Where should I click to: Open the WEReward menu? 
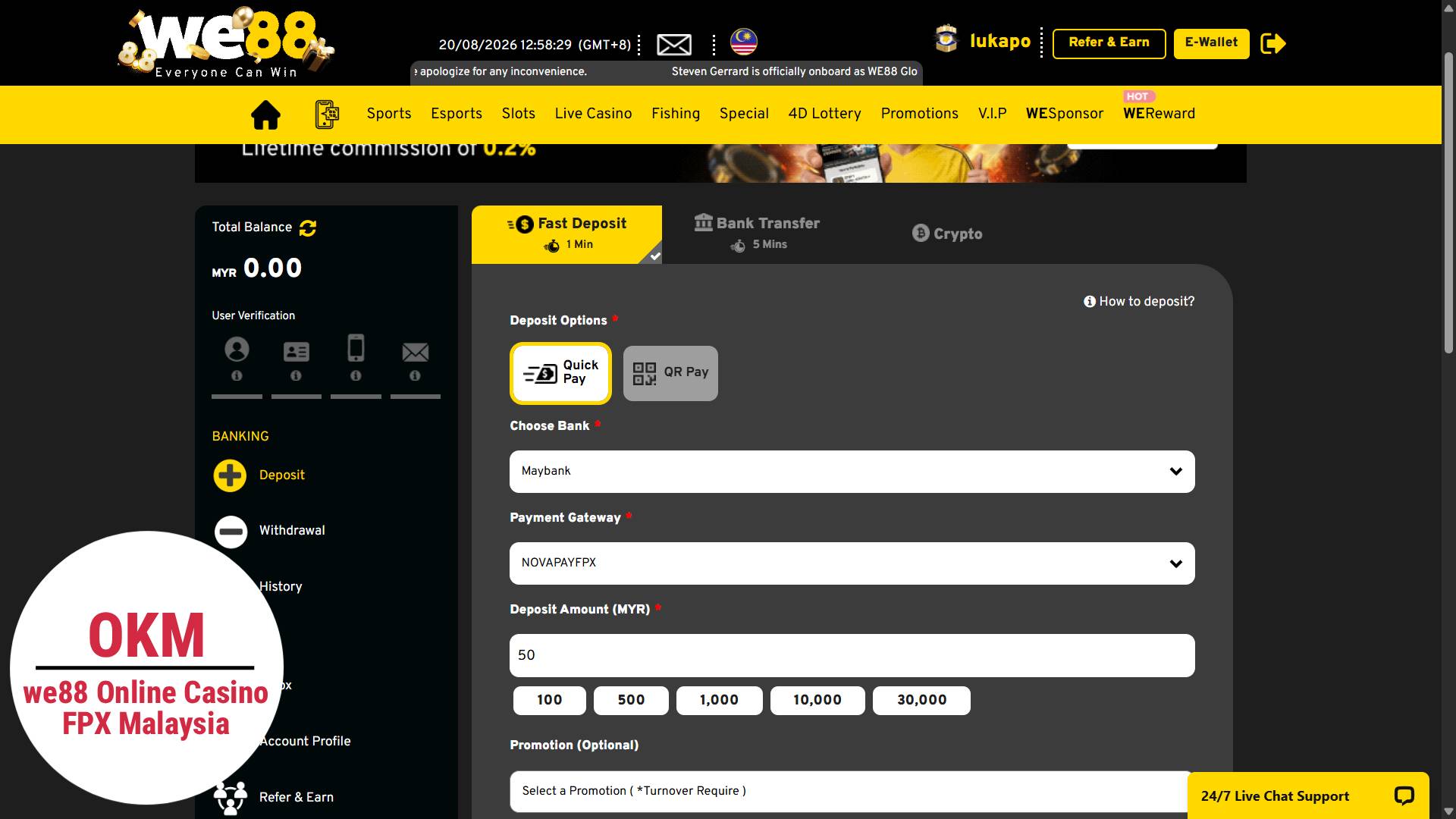click(1159, 114)
